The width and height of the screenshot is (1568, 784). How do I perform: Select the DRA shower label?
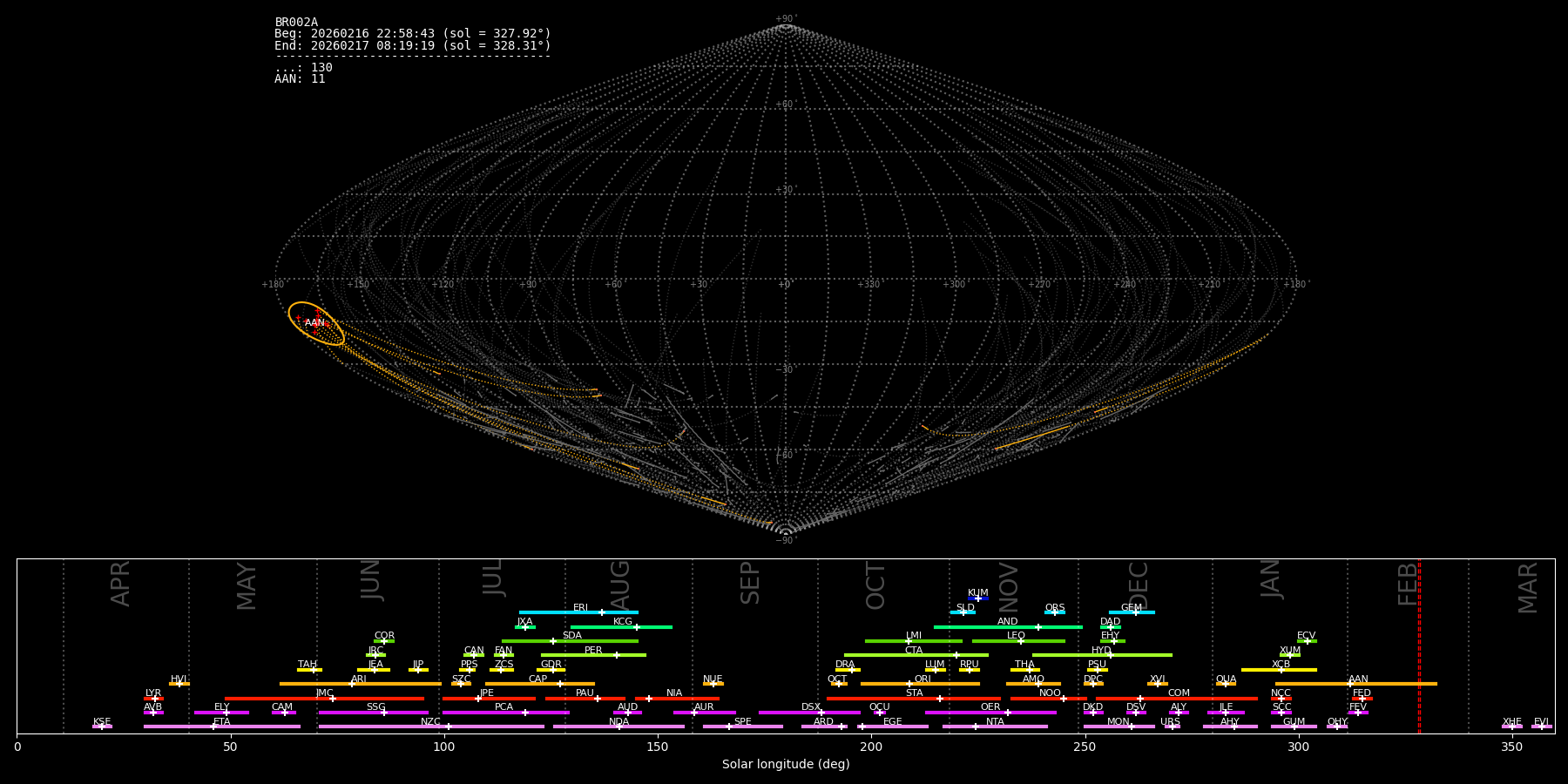tap(845, 665)
